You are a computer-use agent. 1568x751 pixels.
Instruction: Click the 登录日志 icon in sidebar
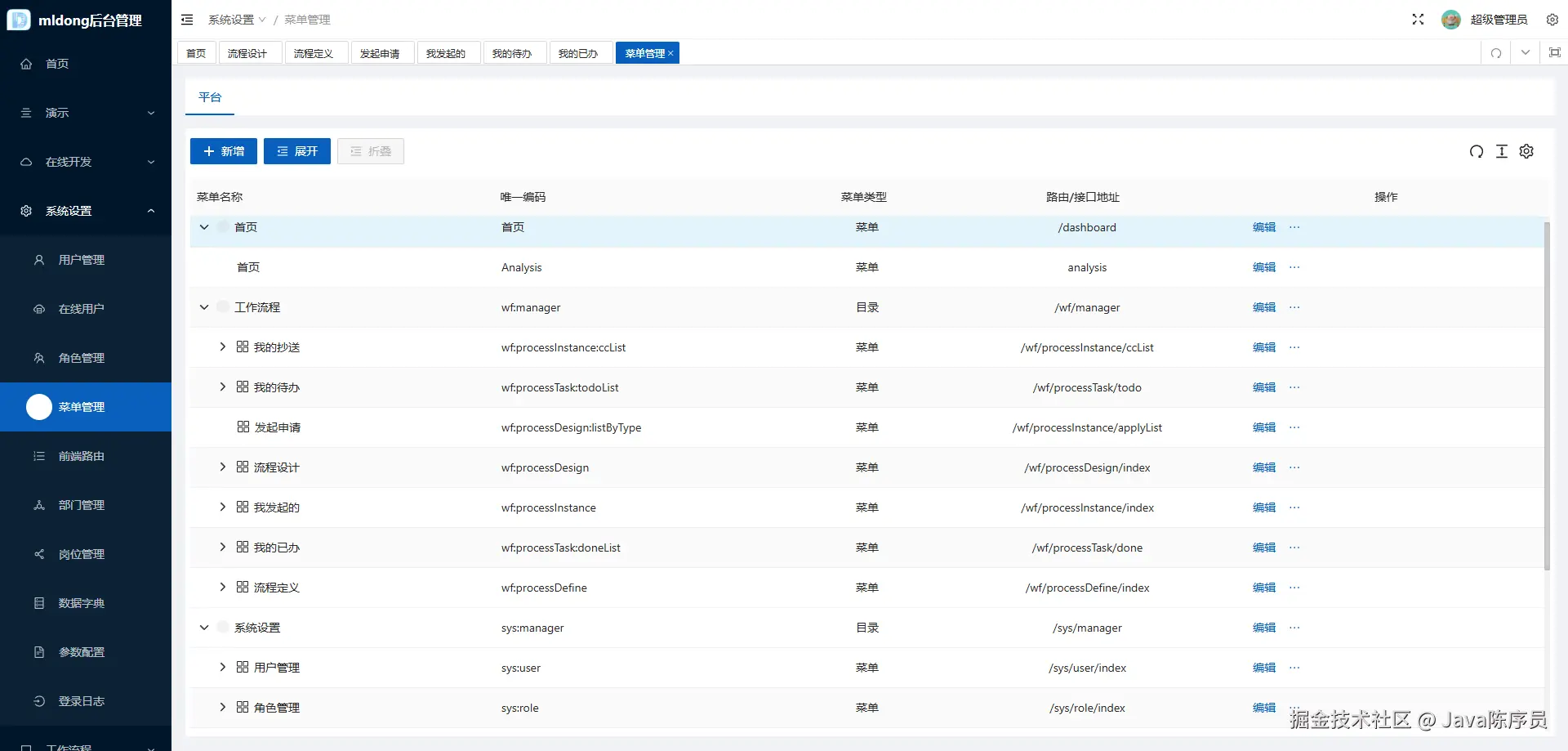point(39,701)
